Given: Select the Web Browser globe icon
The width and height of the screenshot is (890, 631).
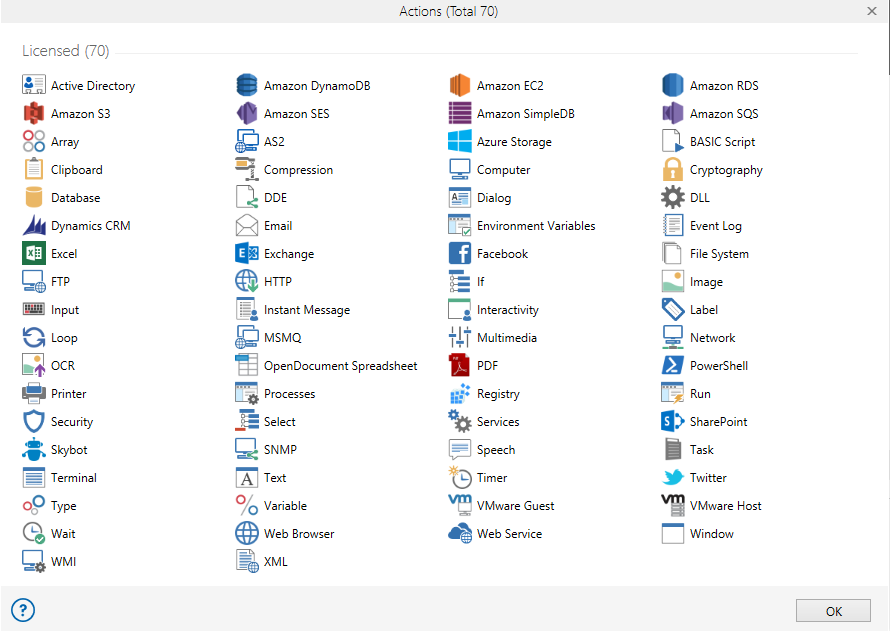Looking at the screenshot, I should [247, 533].
